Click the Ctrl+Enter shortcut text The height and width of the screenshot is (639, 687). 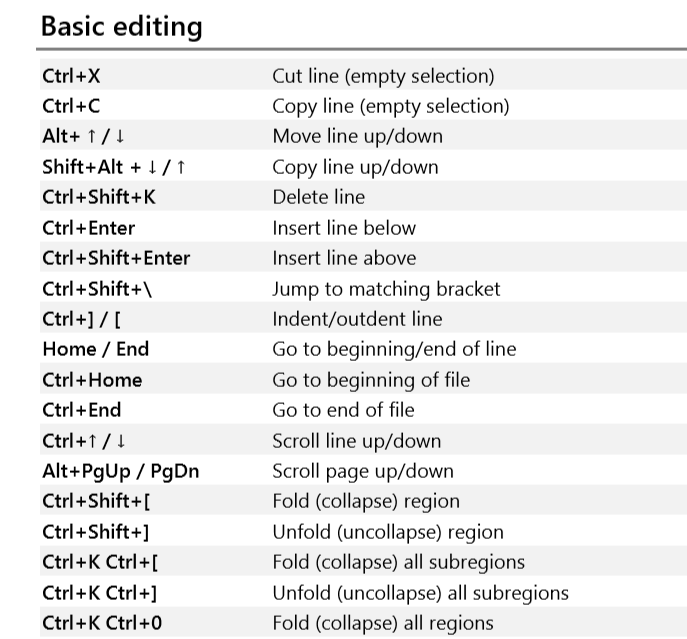click(x=89, y=228)
